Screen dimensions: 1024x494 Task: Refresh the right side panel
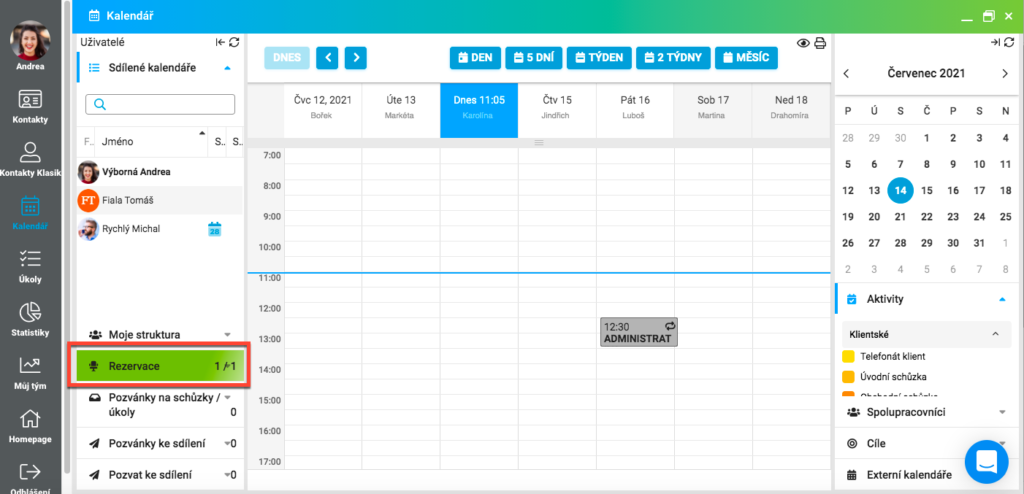pyautogui.click(x=1010, y=42)
